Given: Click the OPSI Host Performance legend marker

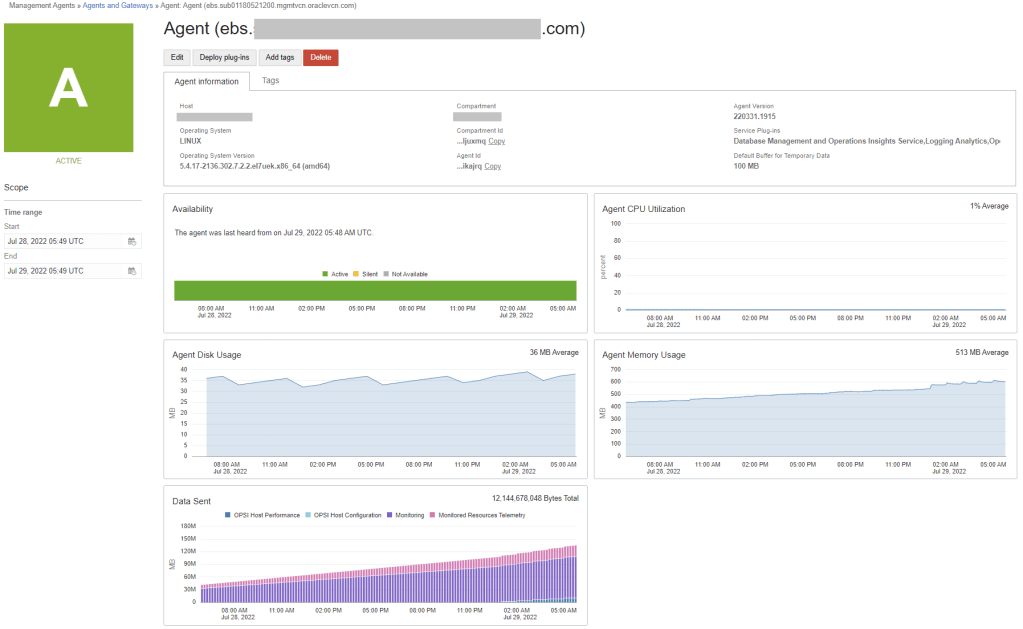Looking at the screenshot, I should (228, 515).
